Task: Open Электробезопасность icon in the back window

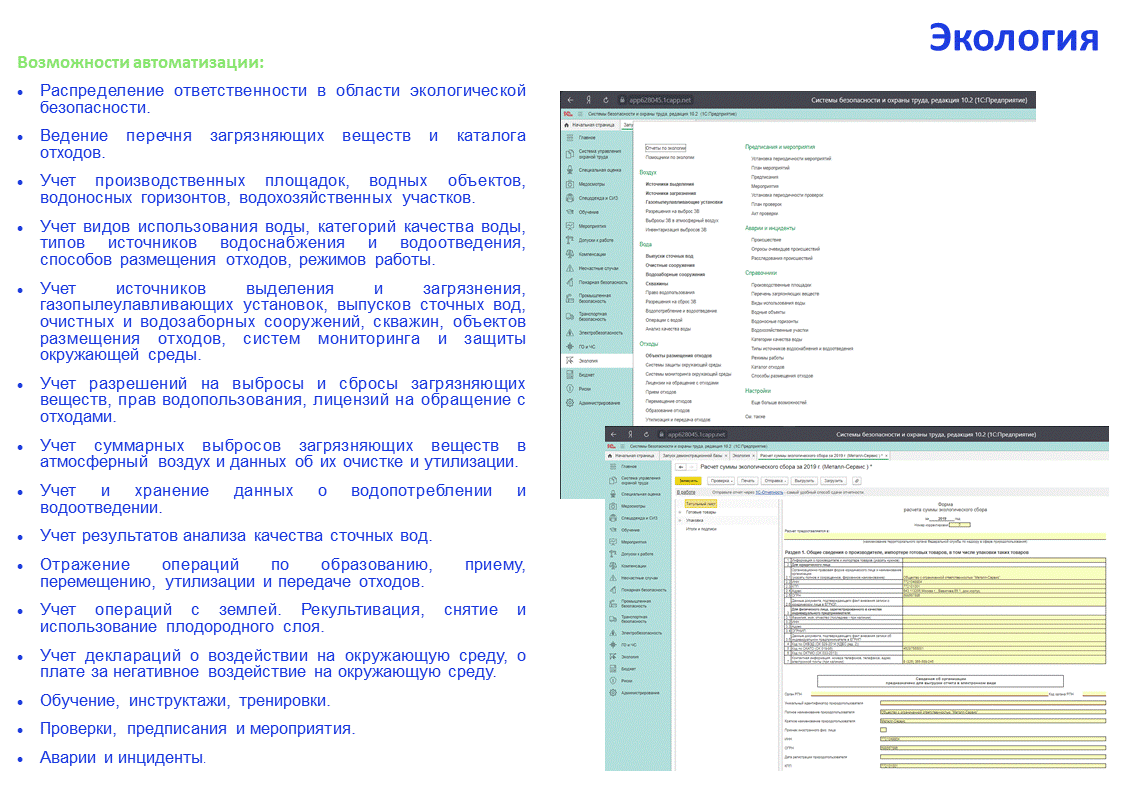Action: (x=570, y=333)
